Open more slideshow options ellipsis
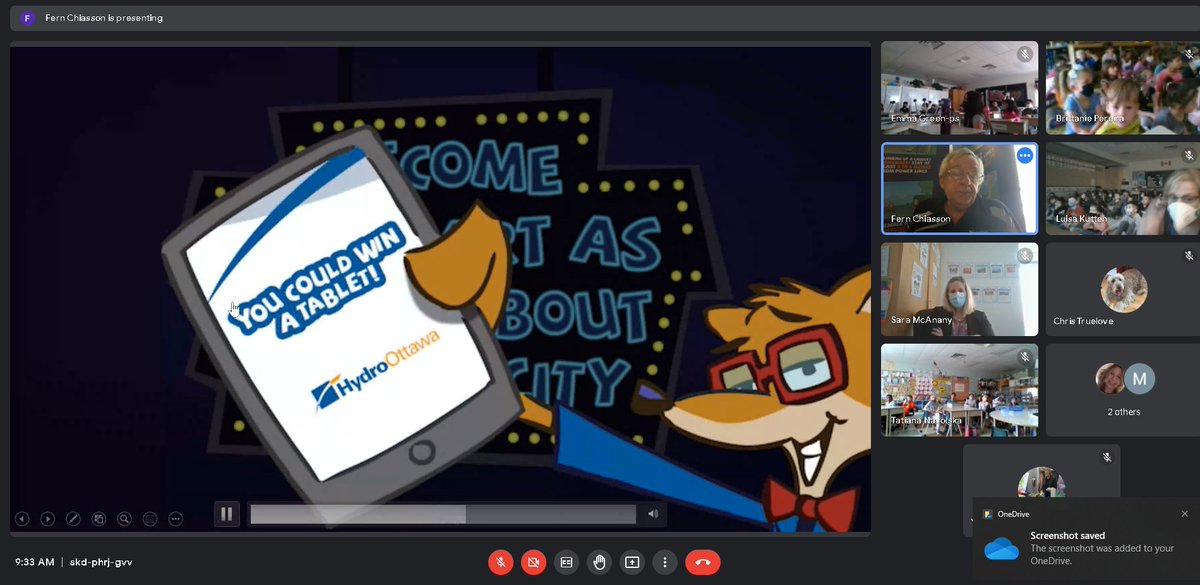The height and width of the screenshot is (585, 1200). click(x=176, y=519)
